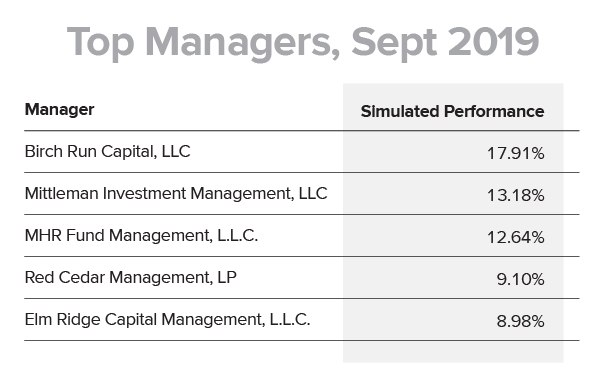Image resolution: width=594 pixels, height=378 pixels.
Task: Click Mittleman Investment Management, LLC name
Action: [x=176, y=194]
